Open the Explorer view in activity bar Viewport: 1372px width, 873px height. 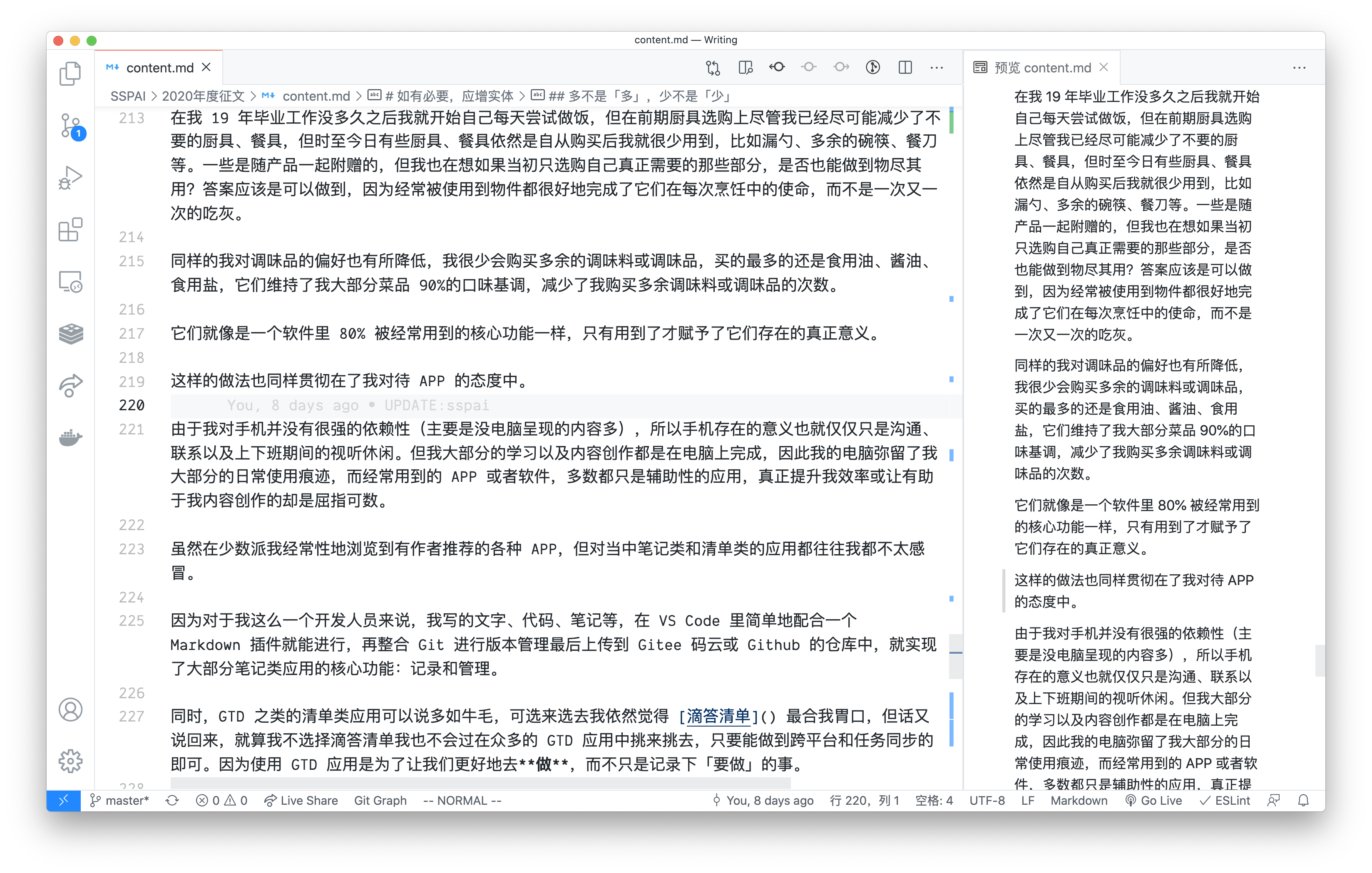click(x=70, y=74)
